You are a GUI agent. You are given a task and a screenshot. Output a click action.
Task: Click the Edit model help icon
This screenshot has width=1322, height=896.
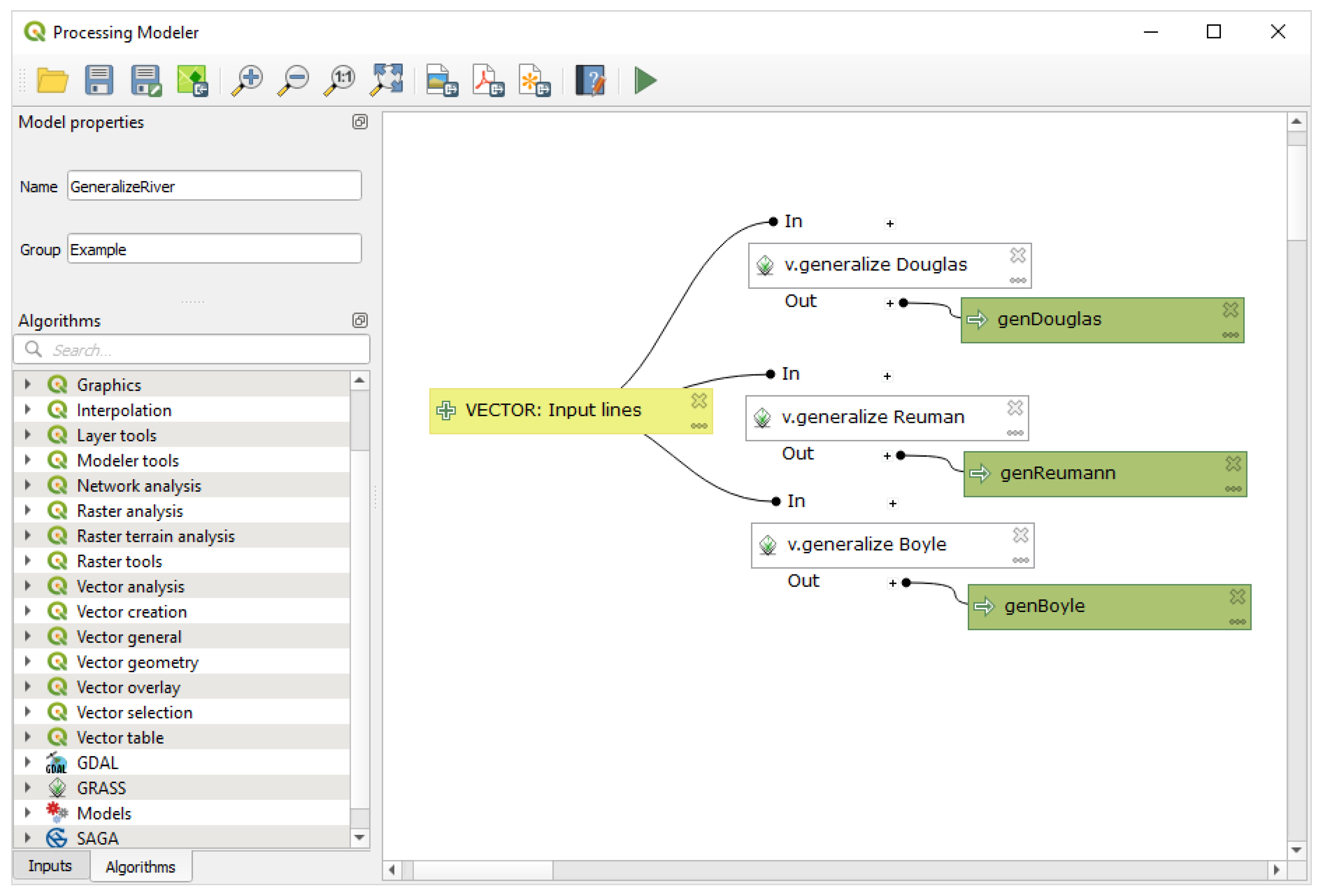[x=590, y=80]
